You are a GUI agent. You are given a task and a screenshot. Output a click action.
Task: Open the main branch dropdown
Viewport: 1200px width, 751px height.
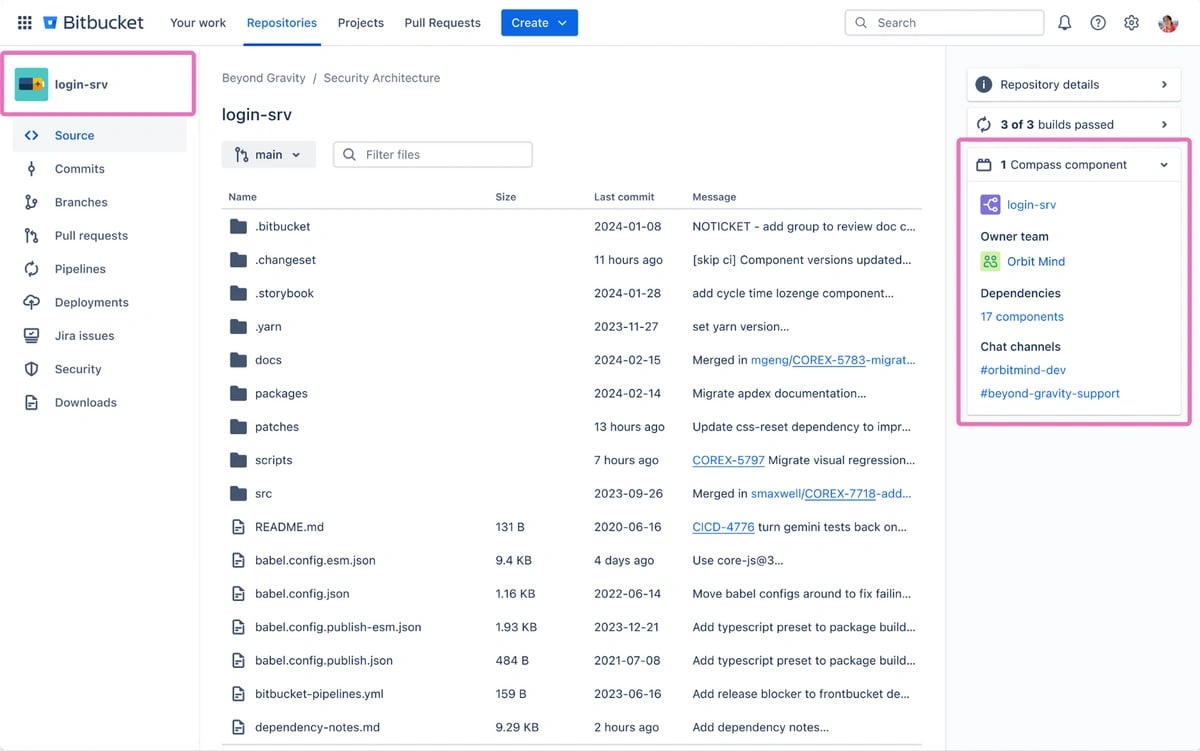269,155
